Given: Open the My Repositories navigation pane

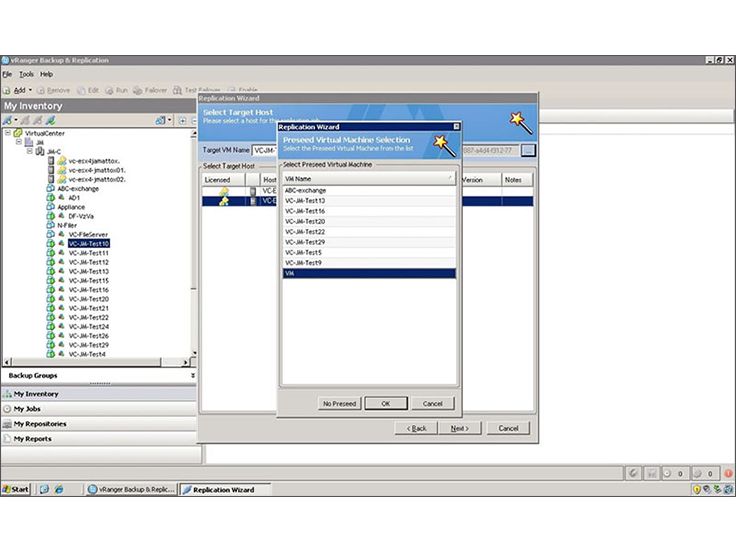Looking at the screenshot, I should 99,424.
